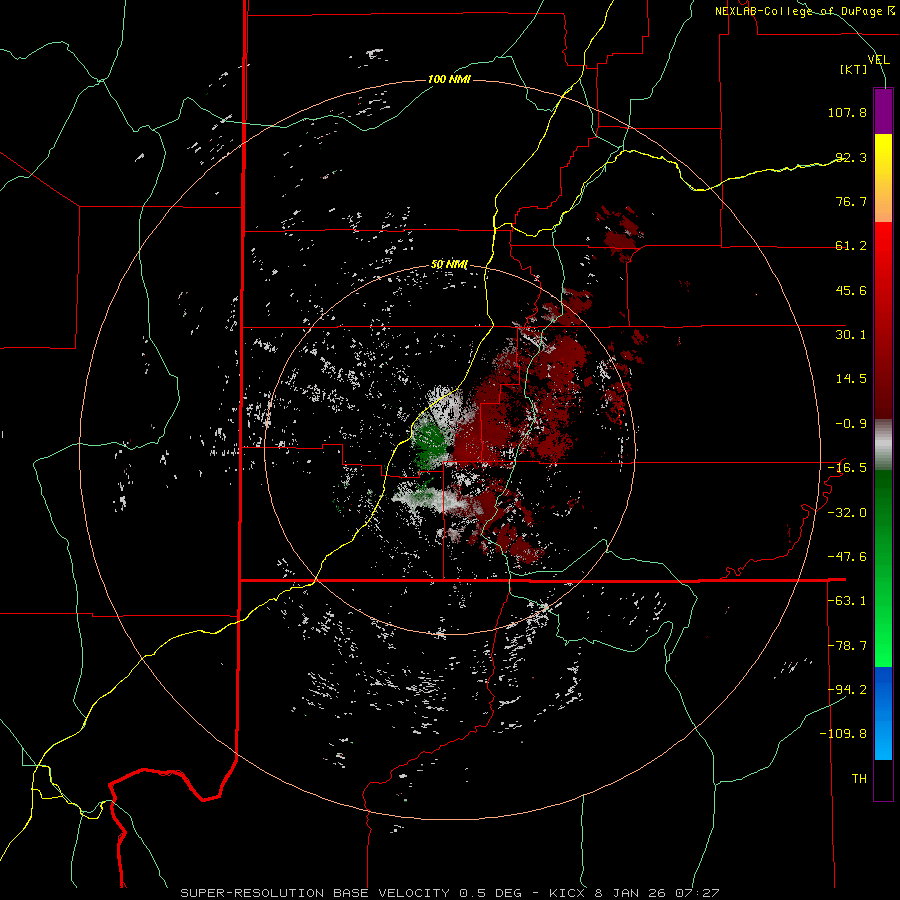Click the green inbound velocity patch near radar

(430, 443)
